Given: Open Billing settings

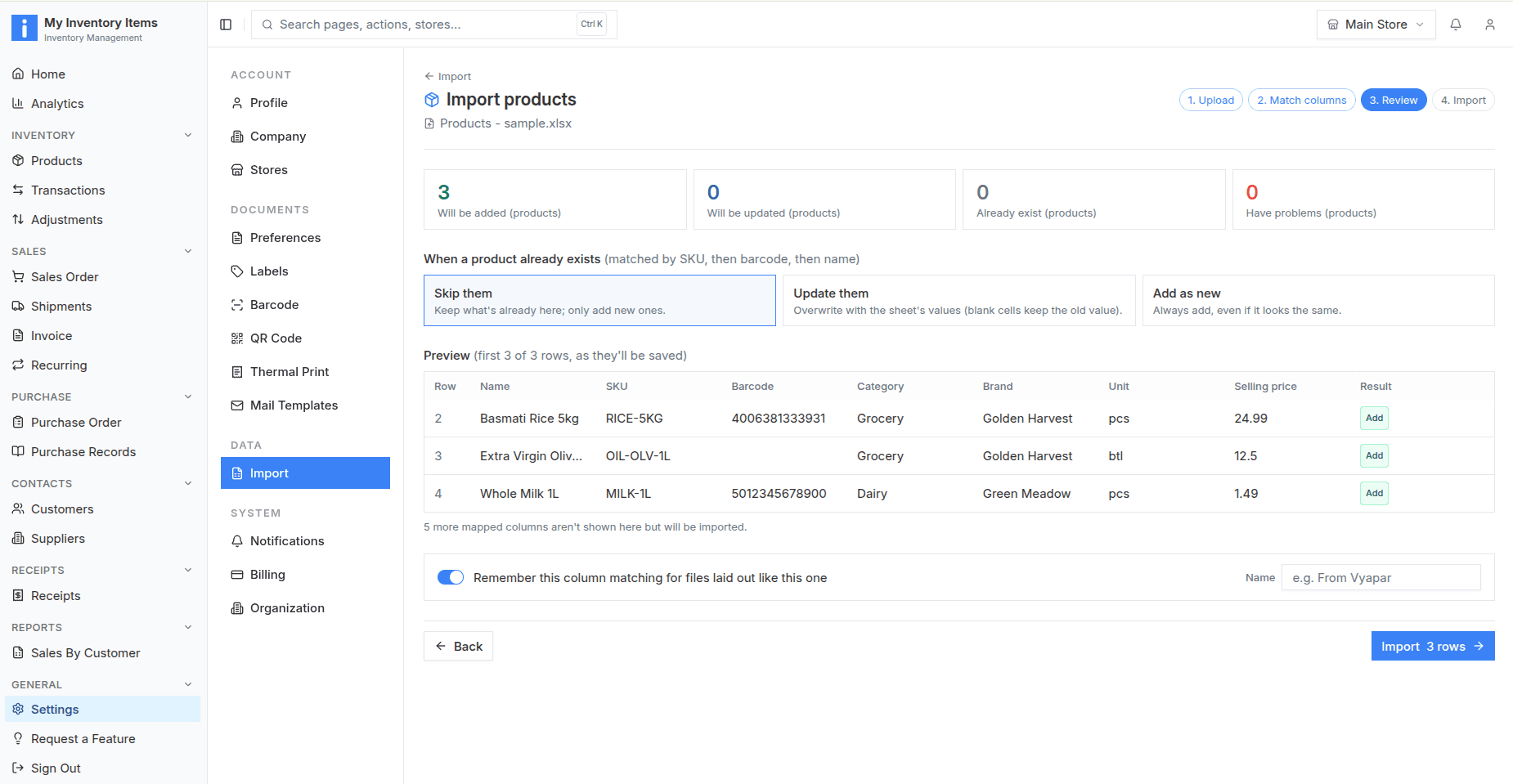Looking at the screenshot, I should pyautogui.click(x=305, y=574).
